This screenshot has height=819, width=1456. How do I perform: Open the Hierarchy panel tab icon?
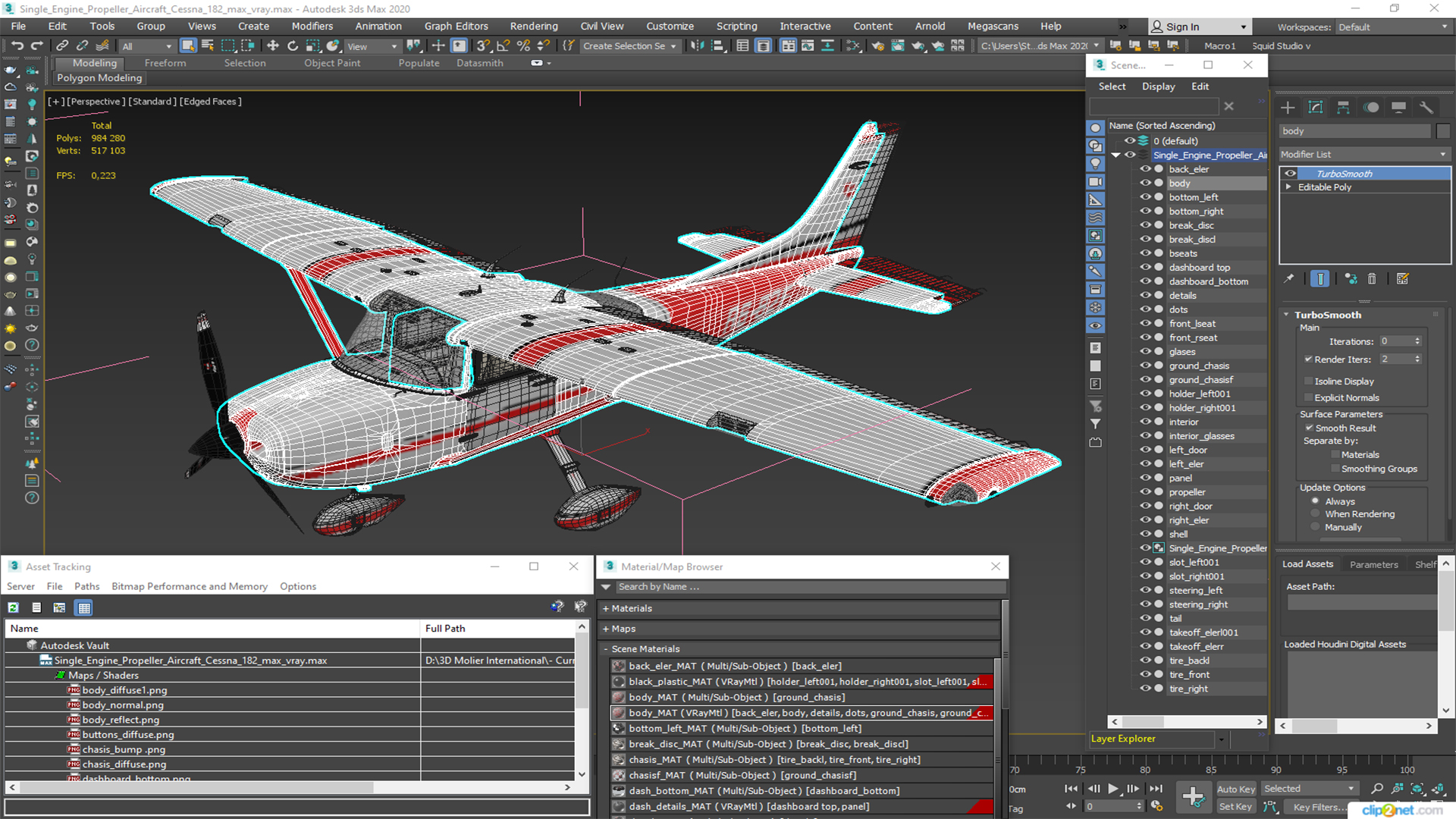(x=1343, y=108)
